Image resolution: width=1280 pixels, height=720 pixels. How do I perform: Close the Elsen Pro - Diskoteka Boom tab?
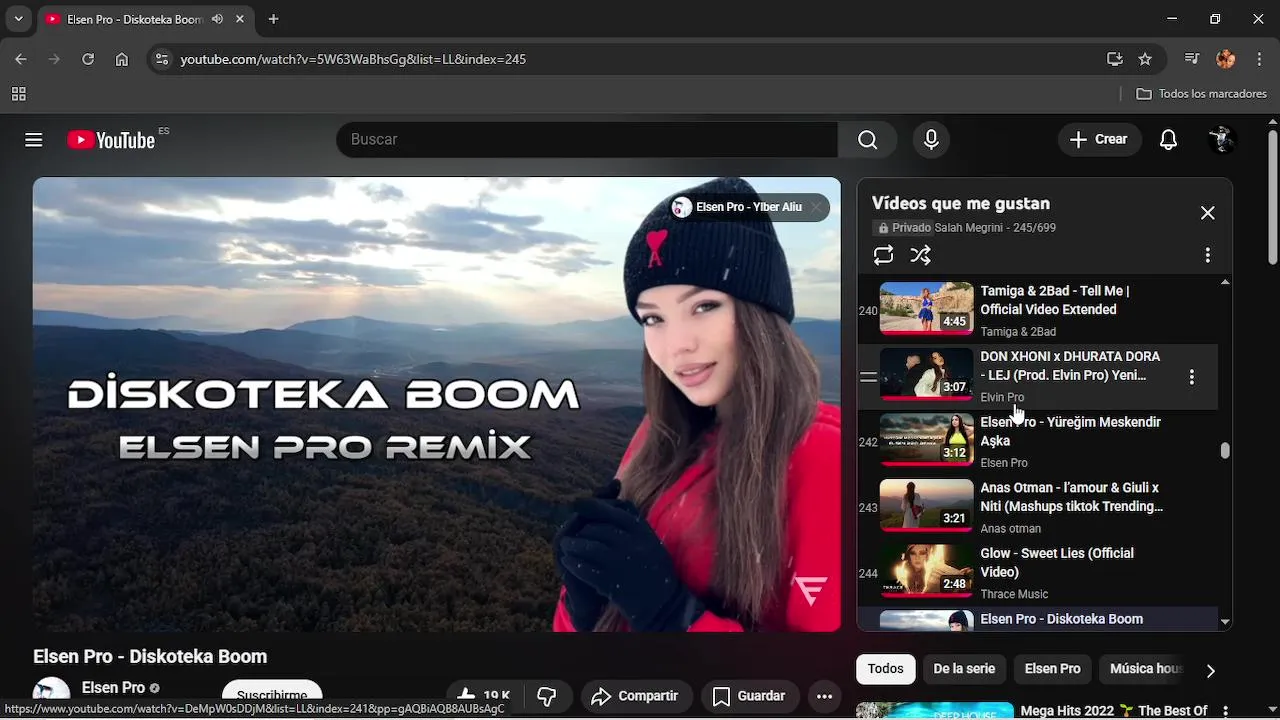(241, 19)
